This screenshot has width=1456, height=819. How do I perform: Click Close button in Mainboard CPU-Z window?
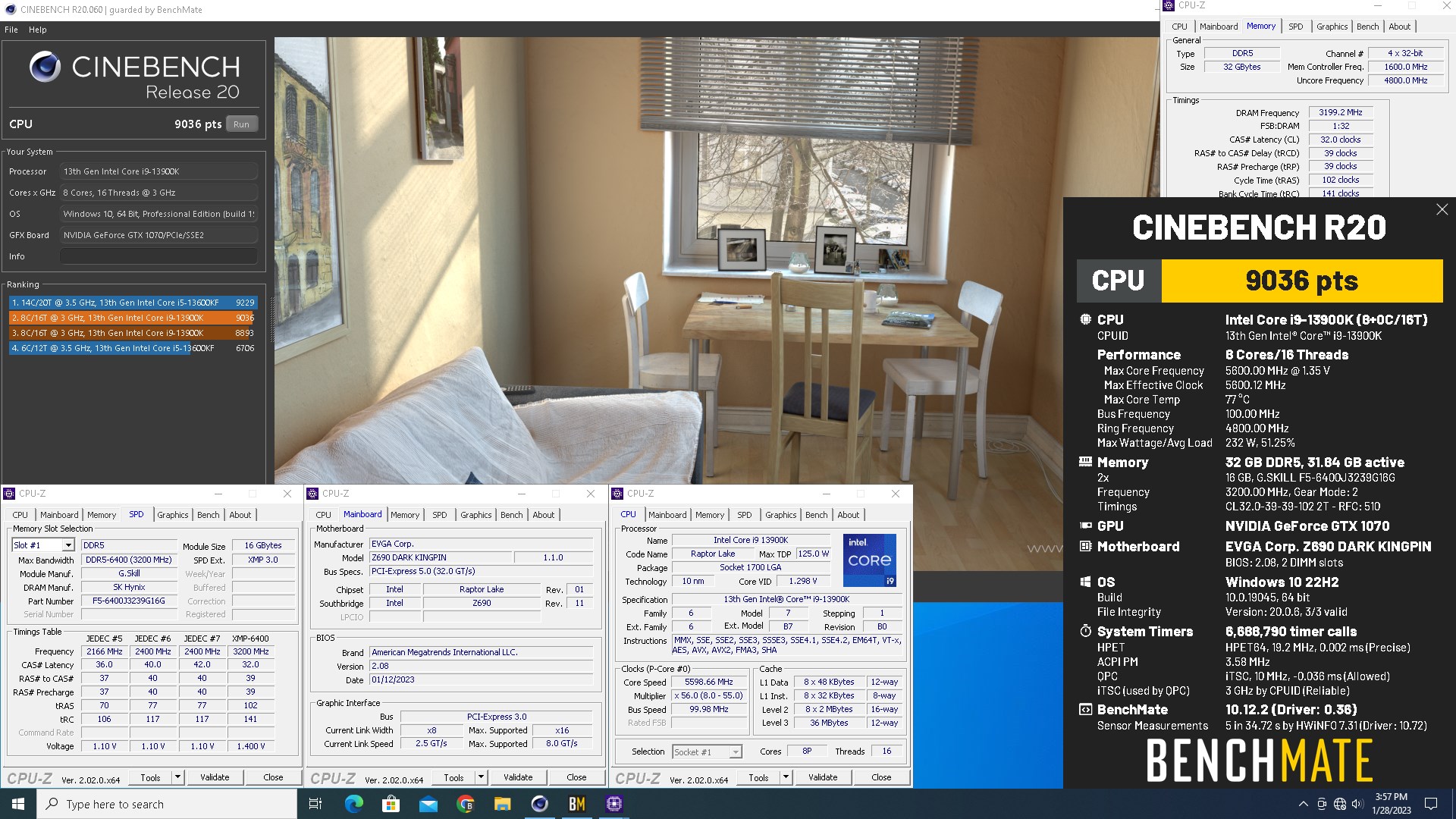pos(576,777)
